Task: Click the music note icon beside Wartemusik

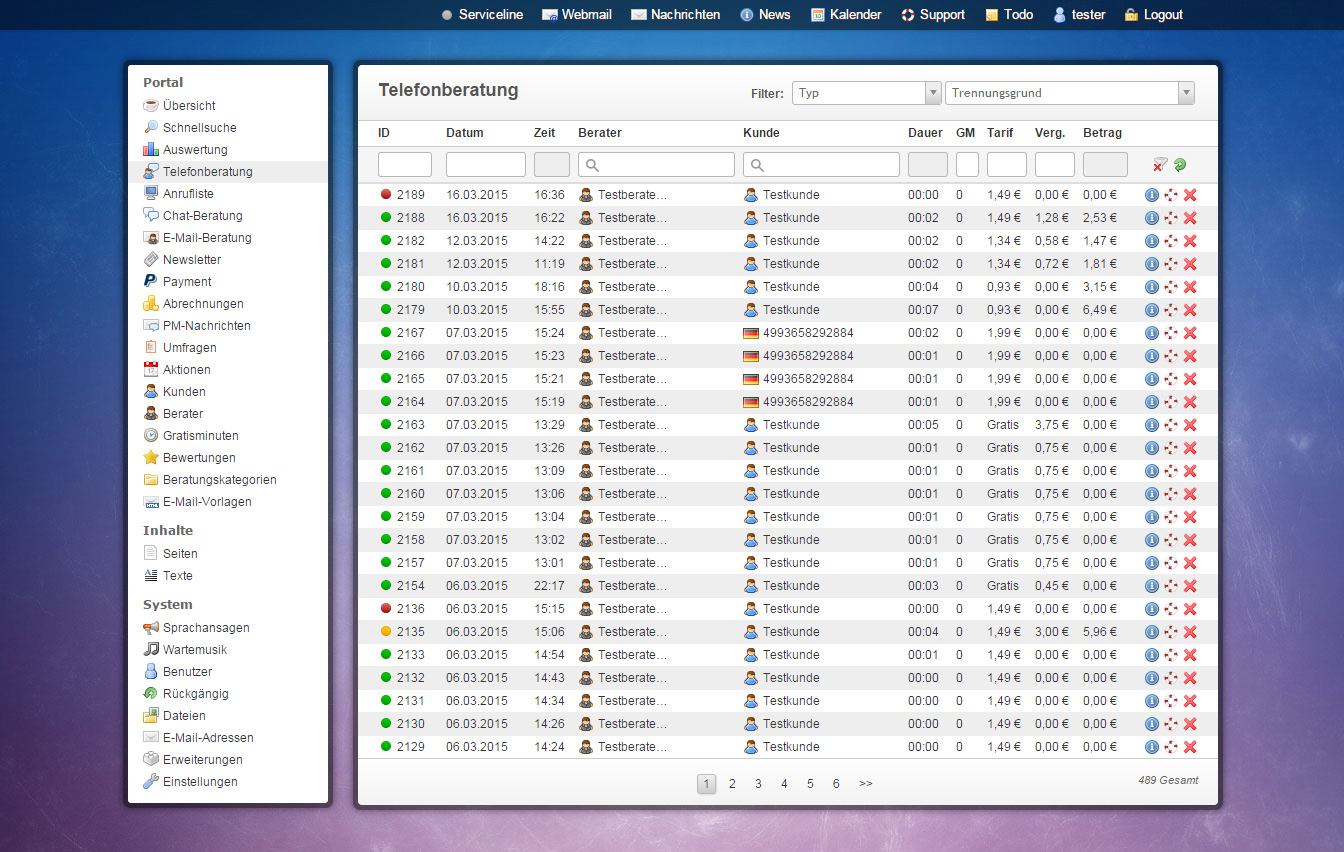Action: pos(151,650)
